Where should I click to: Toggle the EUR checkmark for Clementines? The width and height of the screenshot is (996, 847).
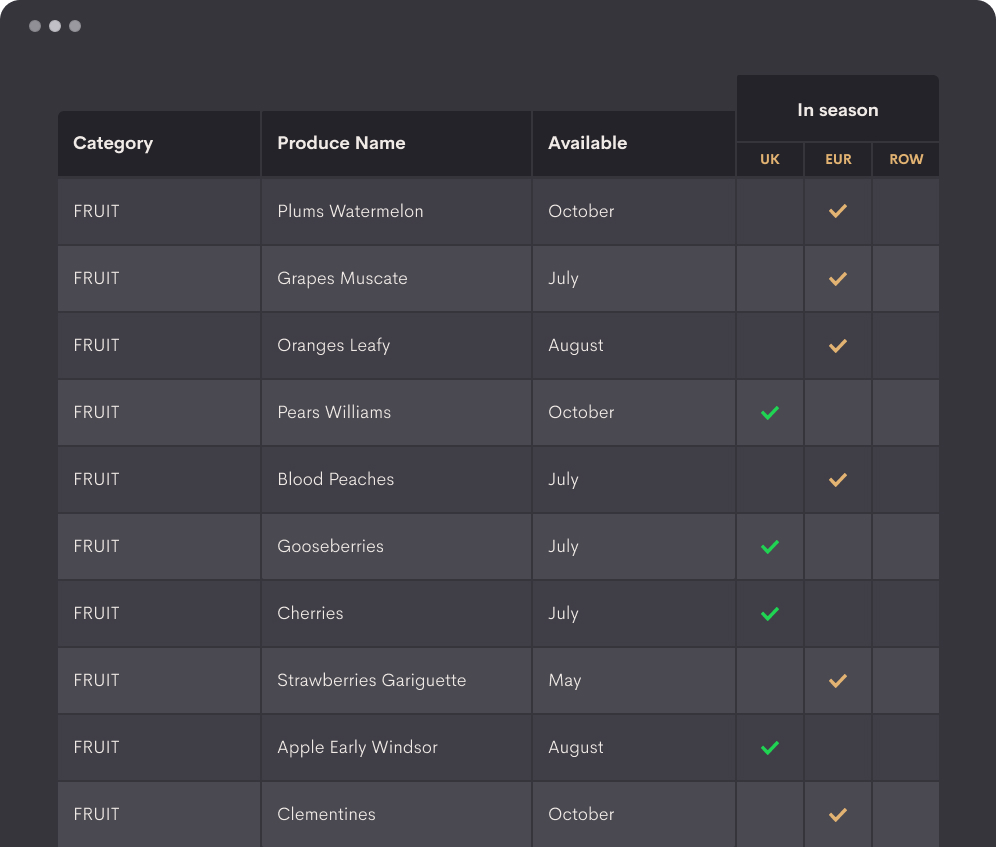(x=838, y=814)
